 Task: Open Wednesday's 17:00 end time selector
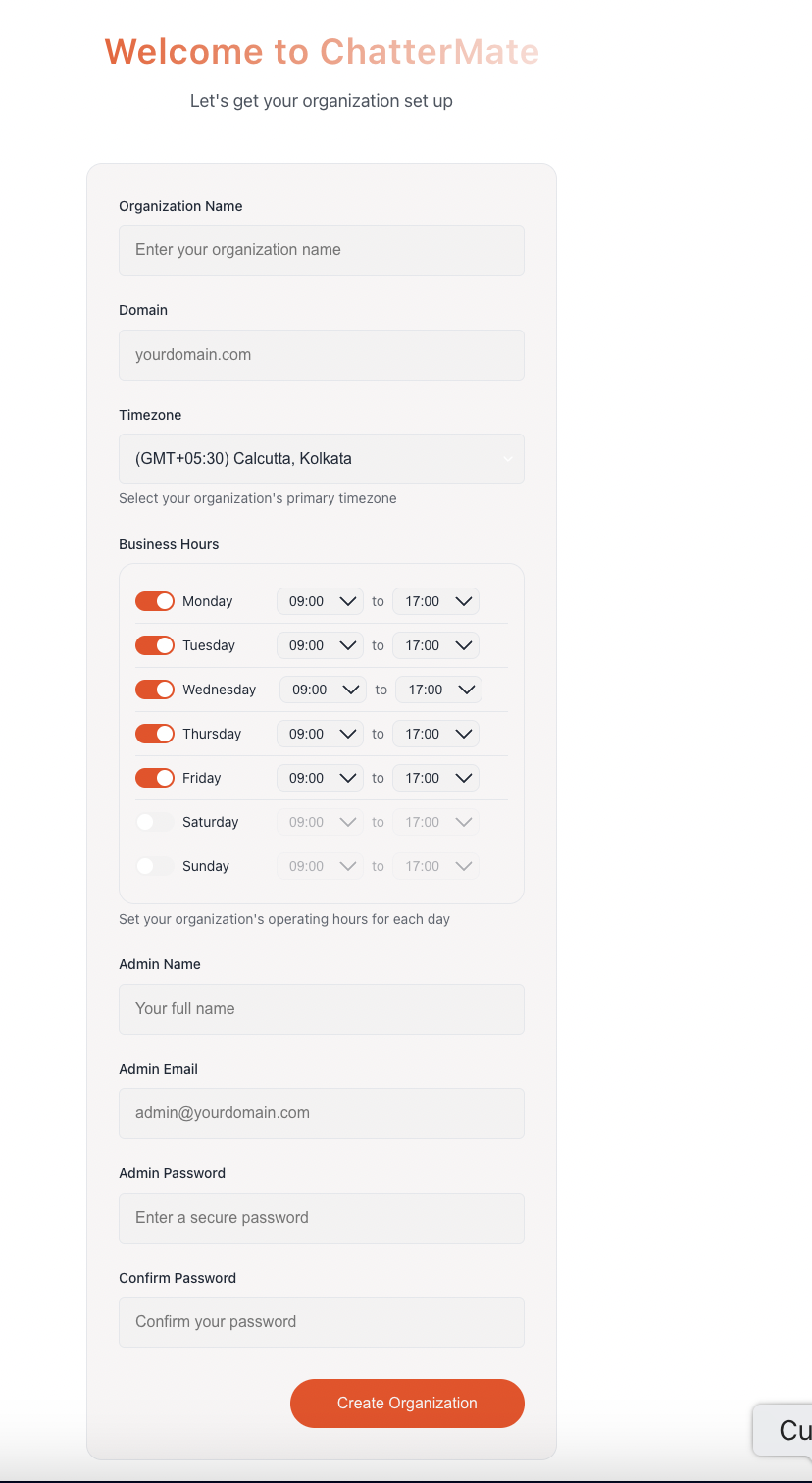[x=438, y=689]
